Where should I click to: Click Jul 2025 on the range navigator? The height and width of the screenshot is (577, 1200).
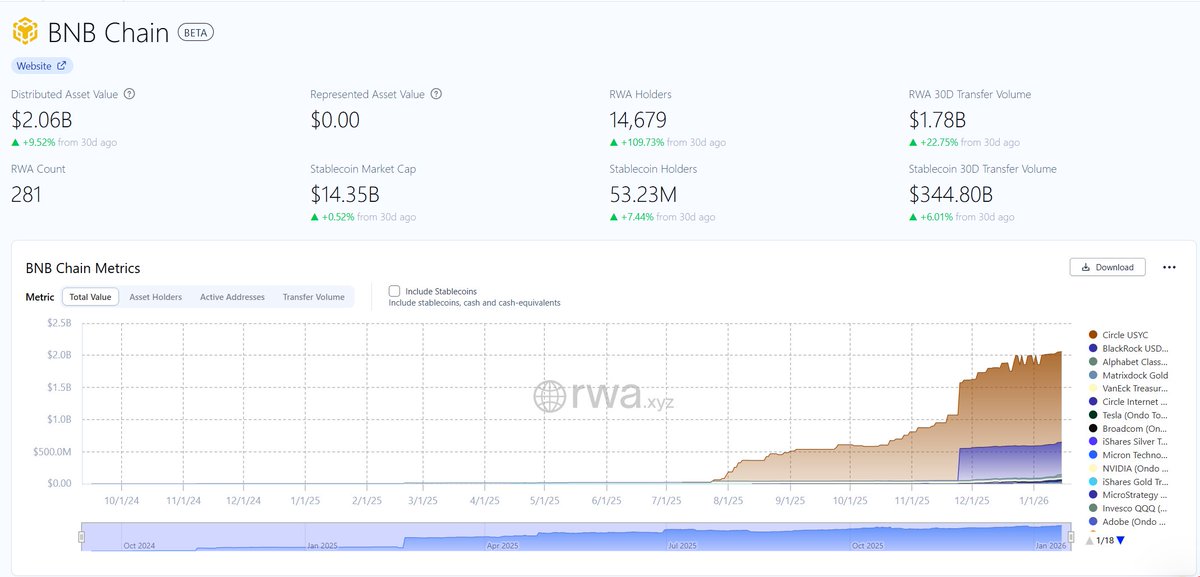point(682,546)
